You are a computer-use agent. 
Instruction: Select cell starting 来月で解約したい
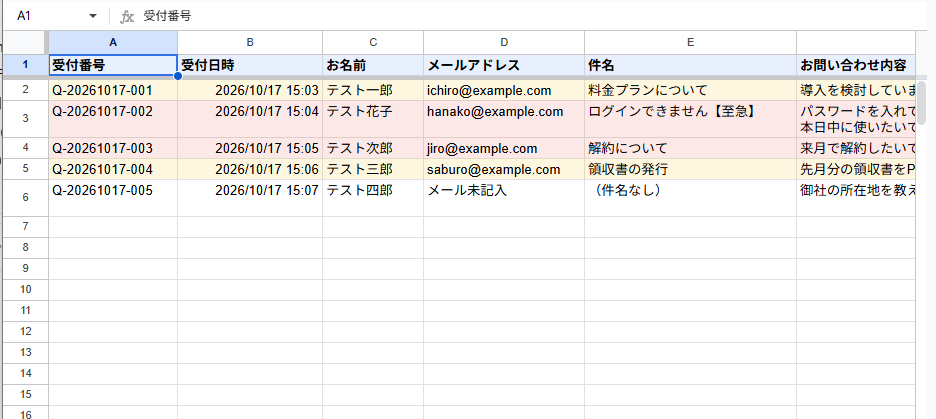[855, 148]
